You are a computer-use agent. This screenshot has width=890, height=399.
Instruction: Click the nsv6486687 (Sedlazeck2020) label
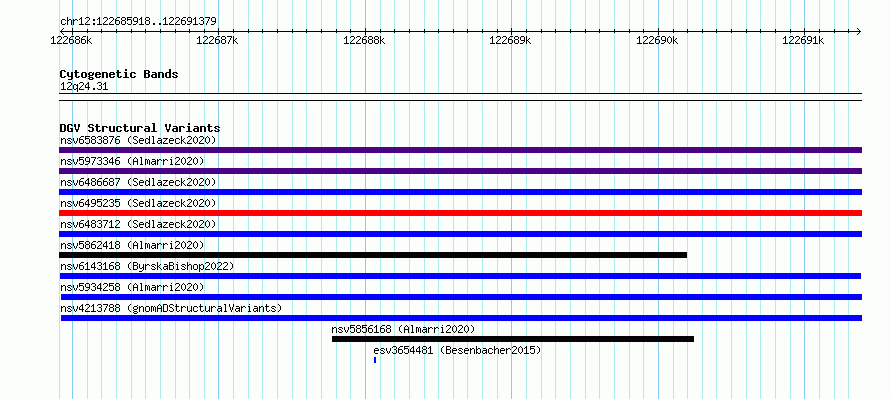click(138, 182)
